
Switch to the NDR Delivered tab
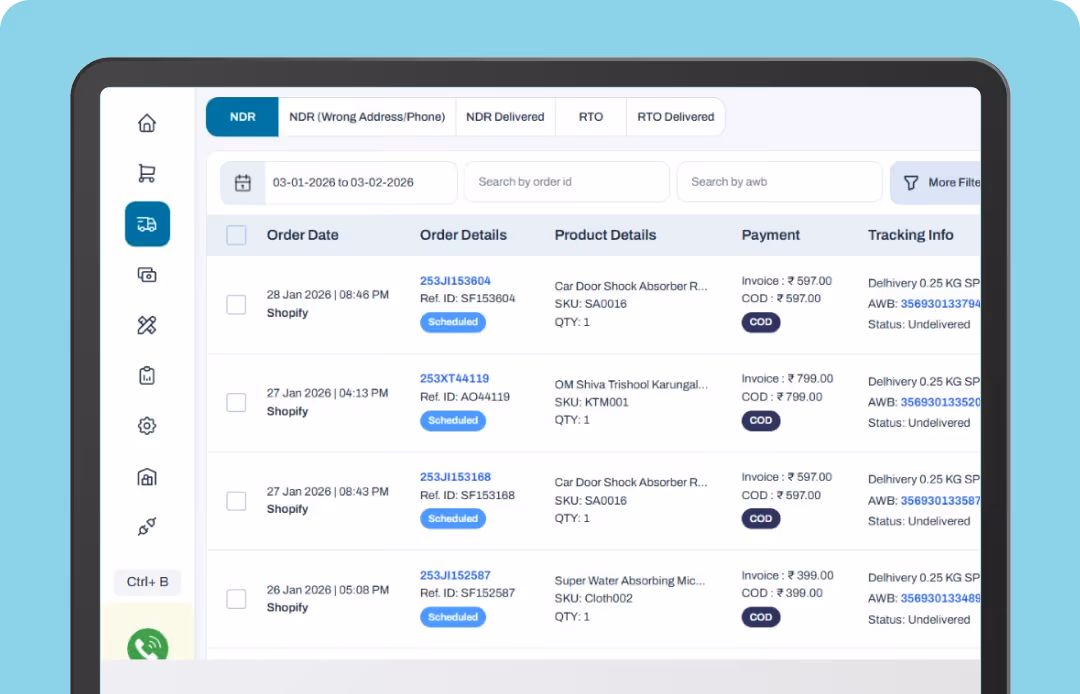pos(505,117)
